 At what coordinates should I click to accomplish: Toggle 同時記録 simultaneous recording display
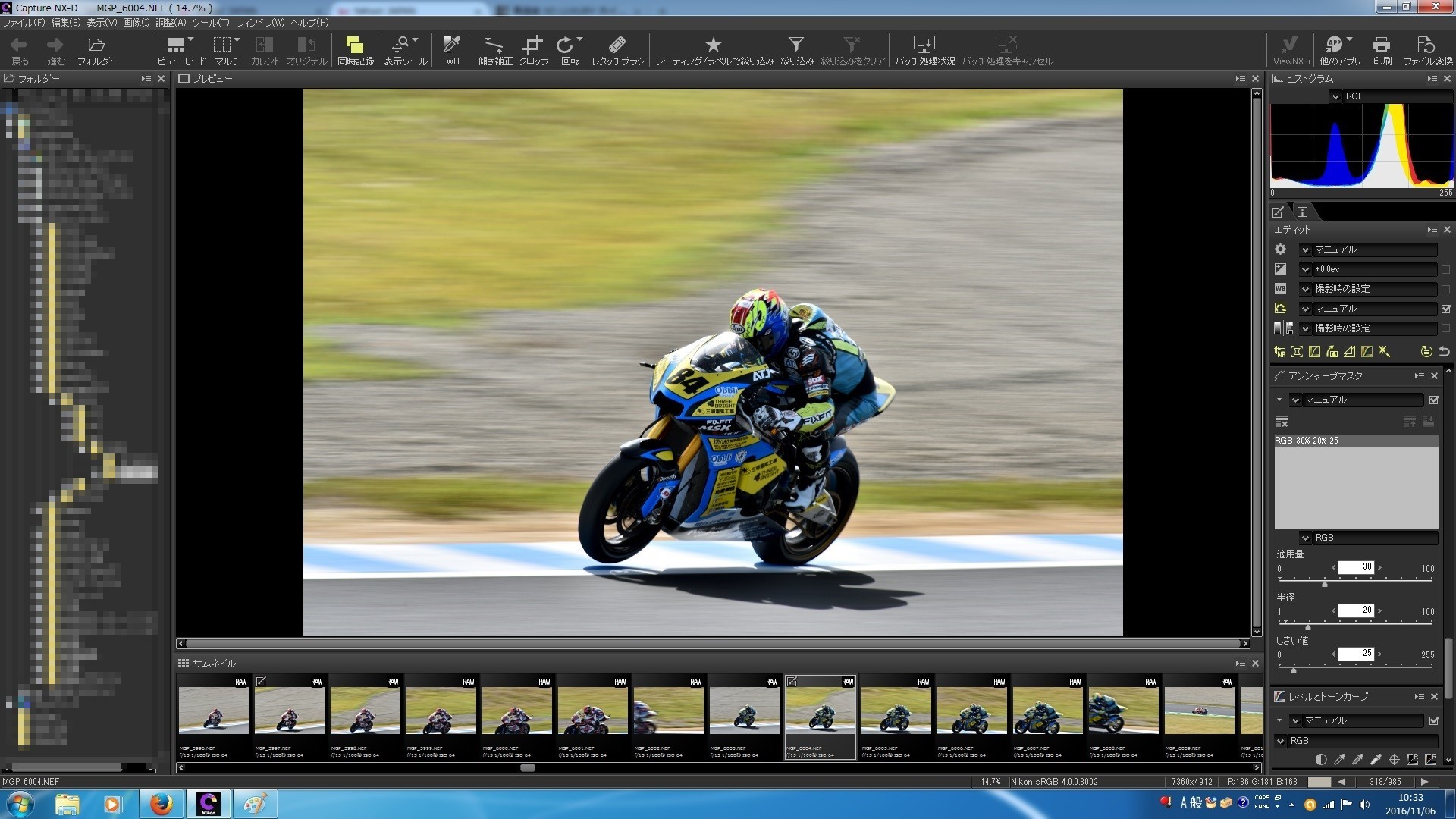click(355, 50)
